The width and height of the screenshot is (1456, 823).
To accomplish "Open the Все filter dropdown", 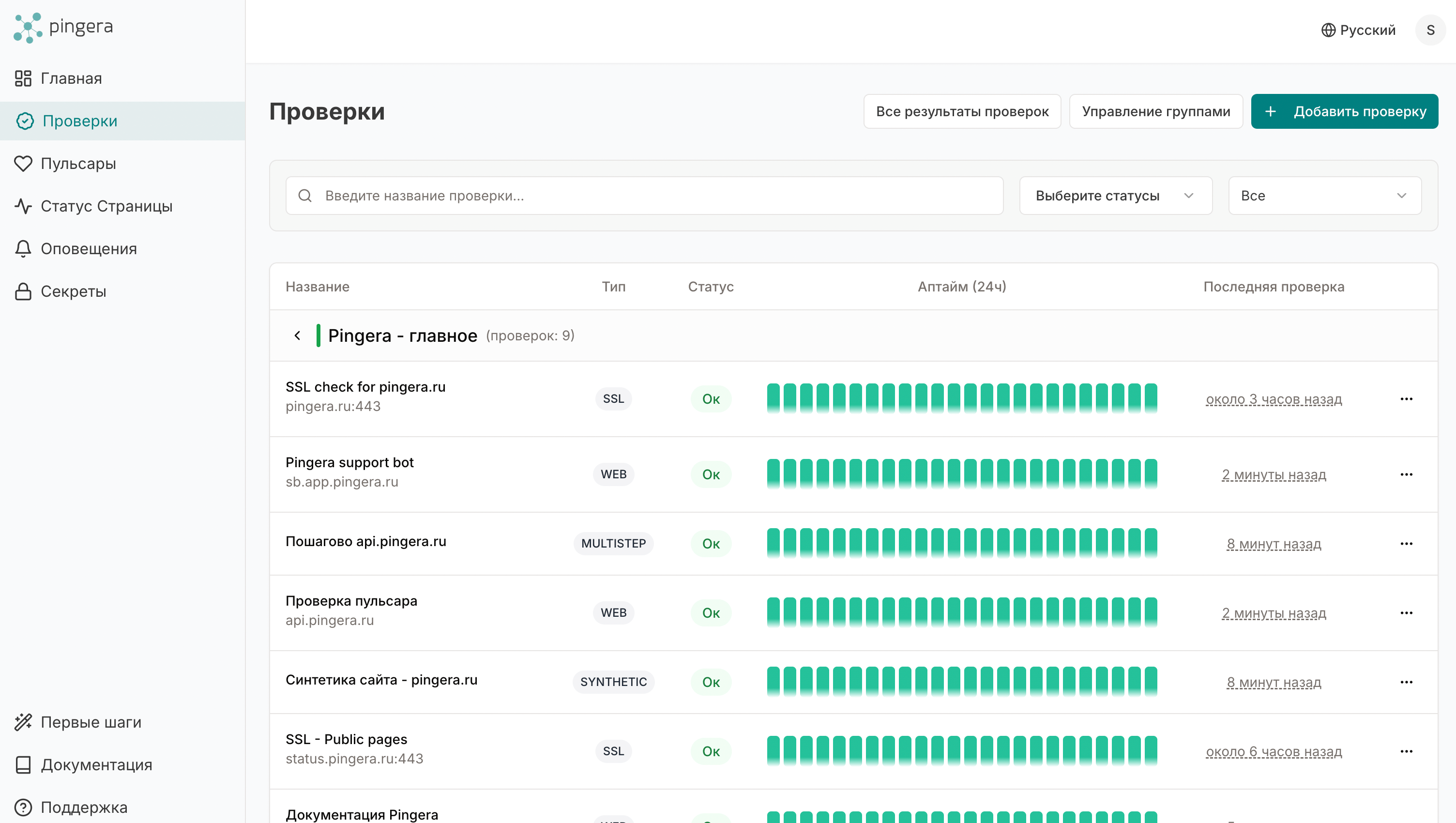I will click(x=1324, y=196).
